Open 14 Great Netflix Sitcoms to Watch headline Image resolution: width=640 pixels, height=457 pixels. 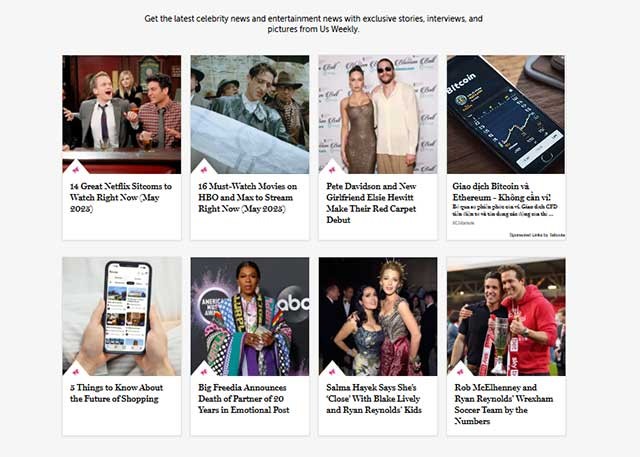coord(121,197)
